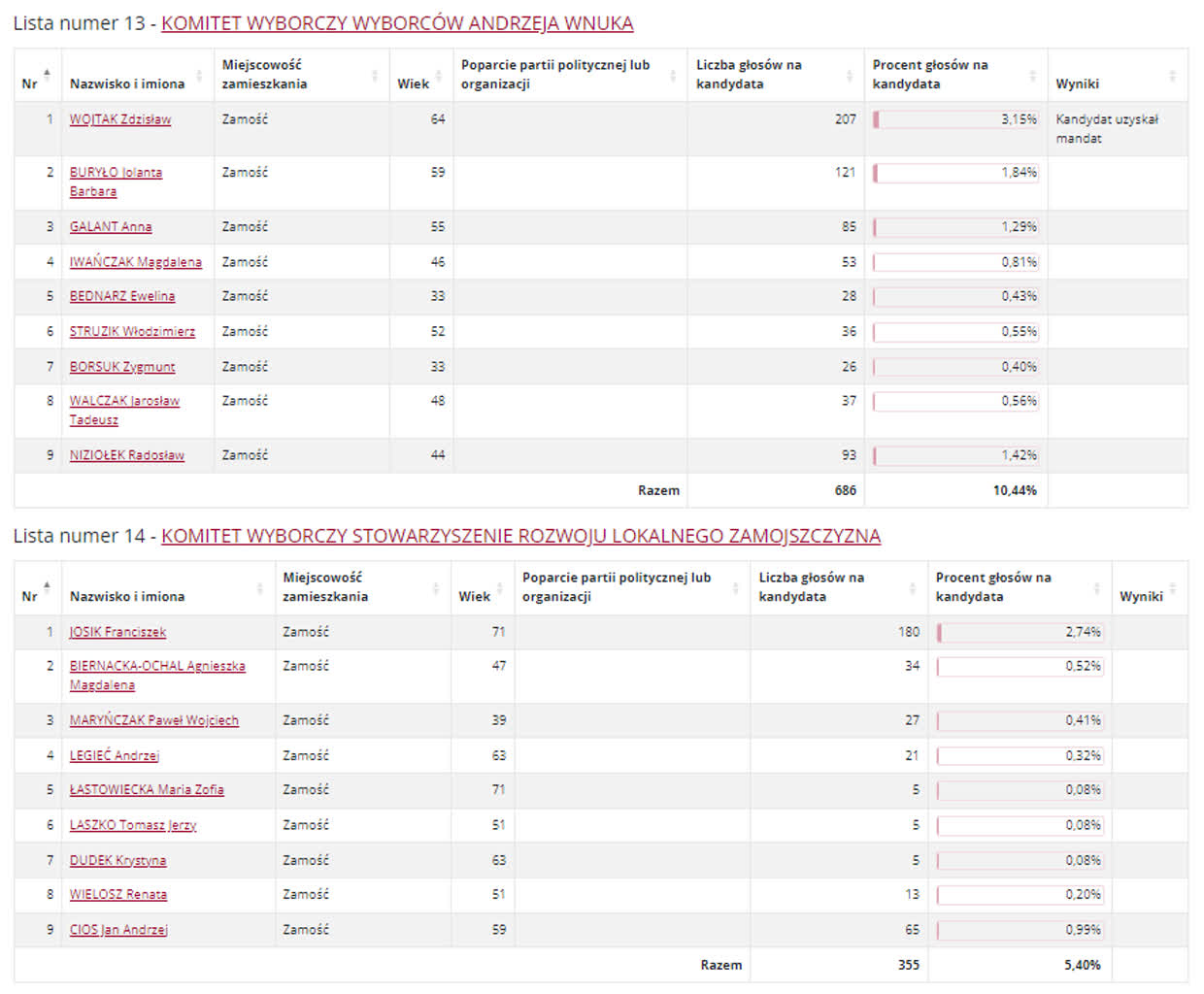Sort list 13 Wyniki column arrow

point(1172,75)
